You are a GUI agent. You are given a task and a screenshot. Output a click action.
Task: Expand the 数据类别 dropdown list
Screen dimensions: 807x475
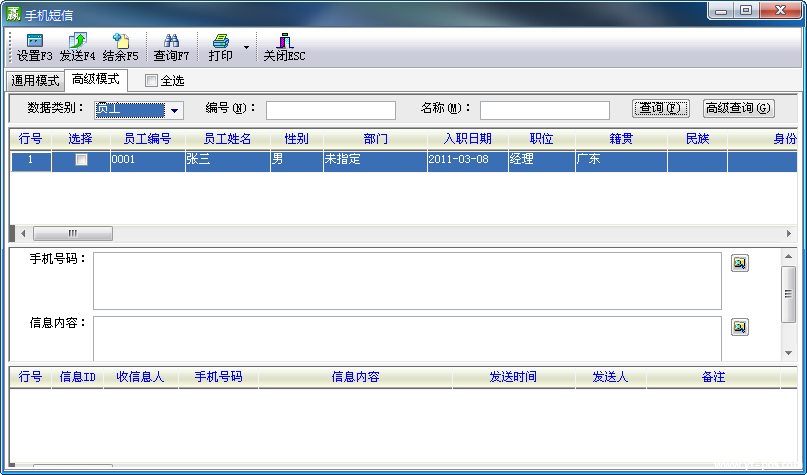point(174,110)
